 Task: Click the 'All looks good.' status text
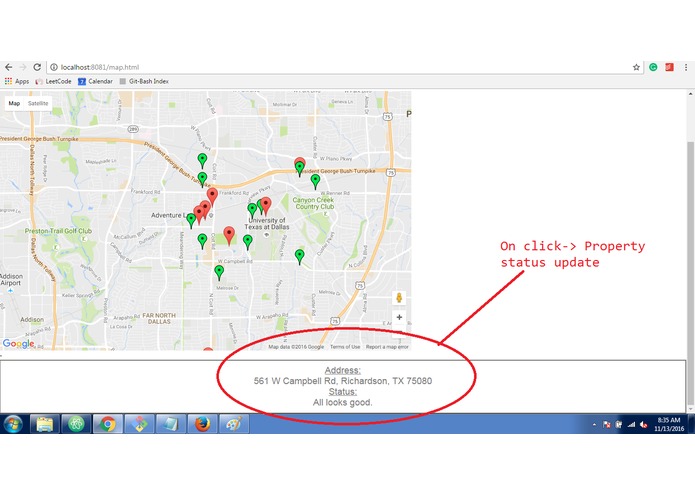(x=343, y=402)
